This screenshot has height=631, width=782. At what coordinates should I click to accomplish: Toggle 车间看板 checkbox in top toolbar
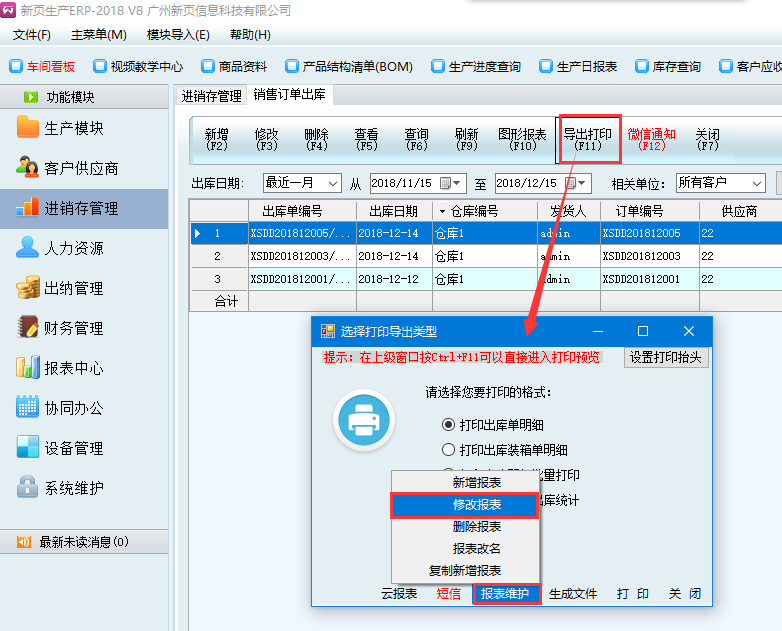coord(16,67)
